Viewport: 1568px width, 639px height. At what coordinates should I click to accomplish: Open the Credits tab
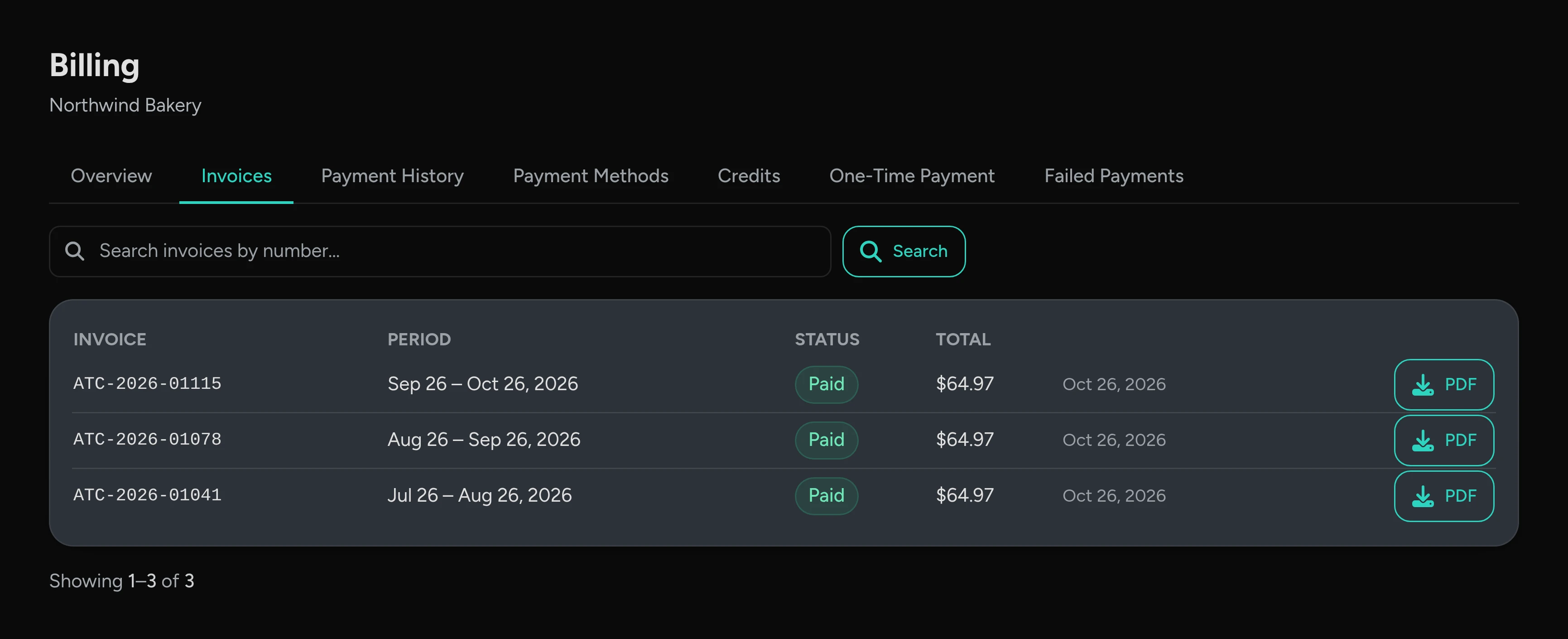coord(749,176)
